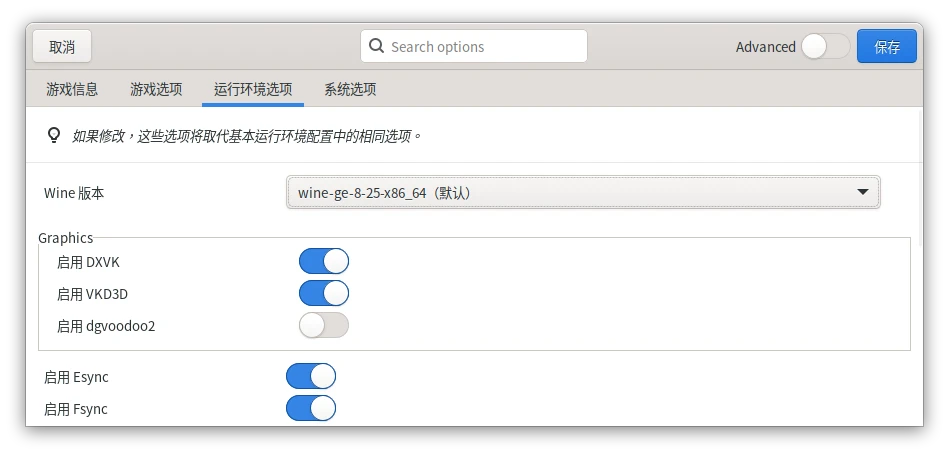Click the Wine version dropdown arrow
This screenshot has width=949, height=455.
(x=863, y=193)
